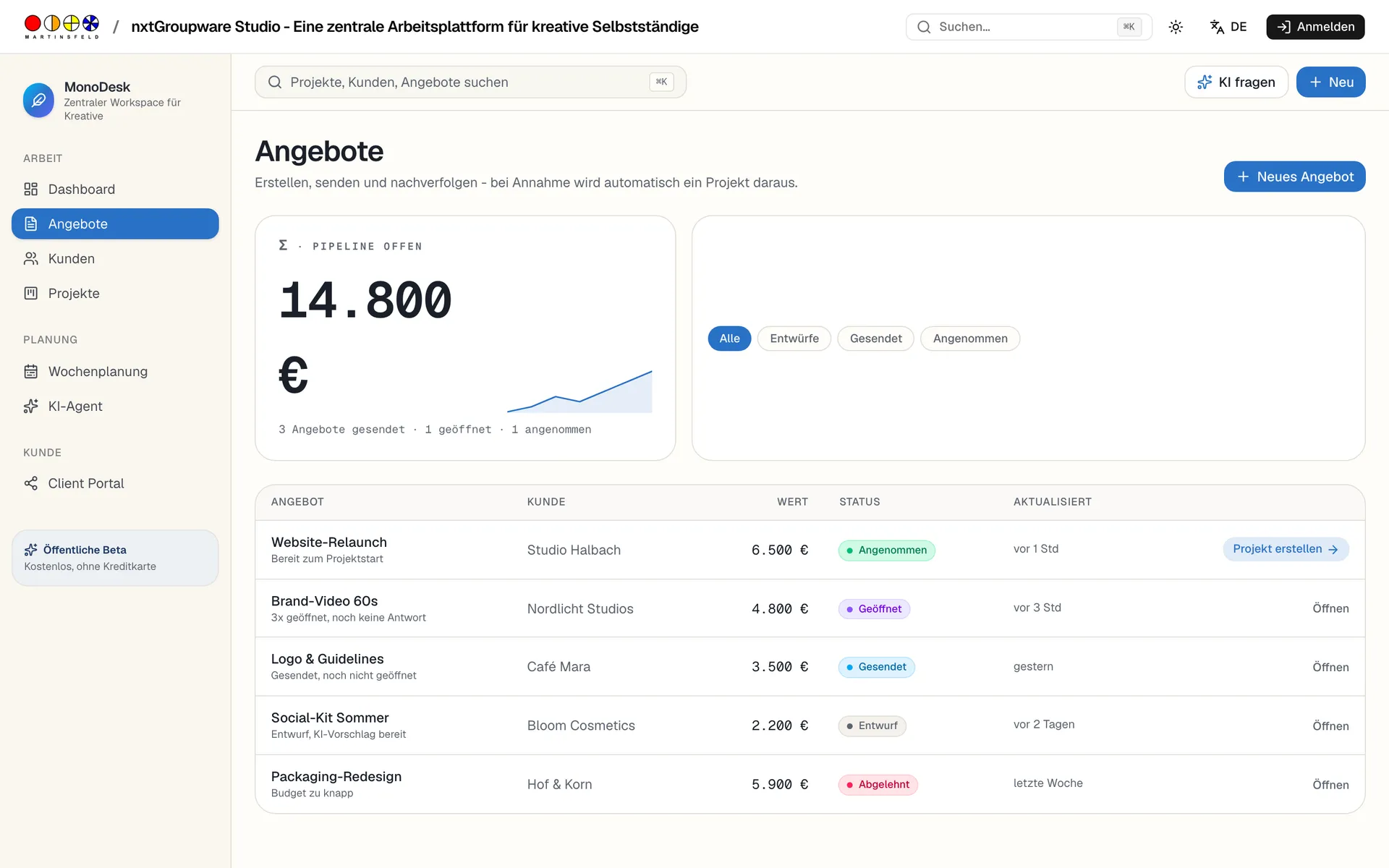Focus Projekte, Kunden, Angebote search field
Screen dimensions: 1389x868
pyautogui.click(x=470, y=82)
